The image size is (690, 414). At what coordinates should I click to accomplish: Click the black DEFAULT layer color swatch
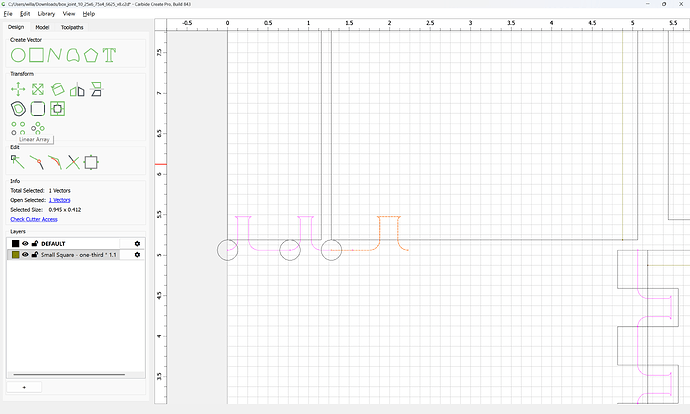[x=15, y=243]
